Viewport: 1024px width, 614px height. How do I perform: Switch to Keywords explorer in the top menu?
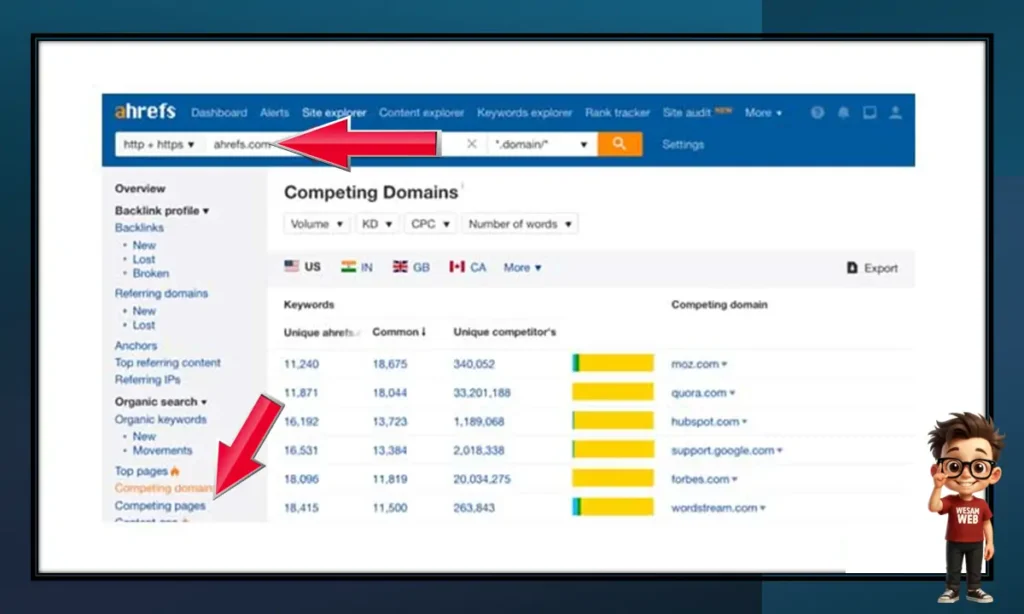click(524, 113)
